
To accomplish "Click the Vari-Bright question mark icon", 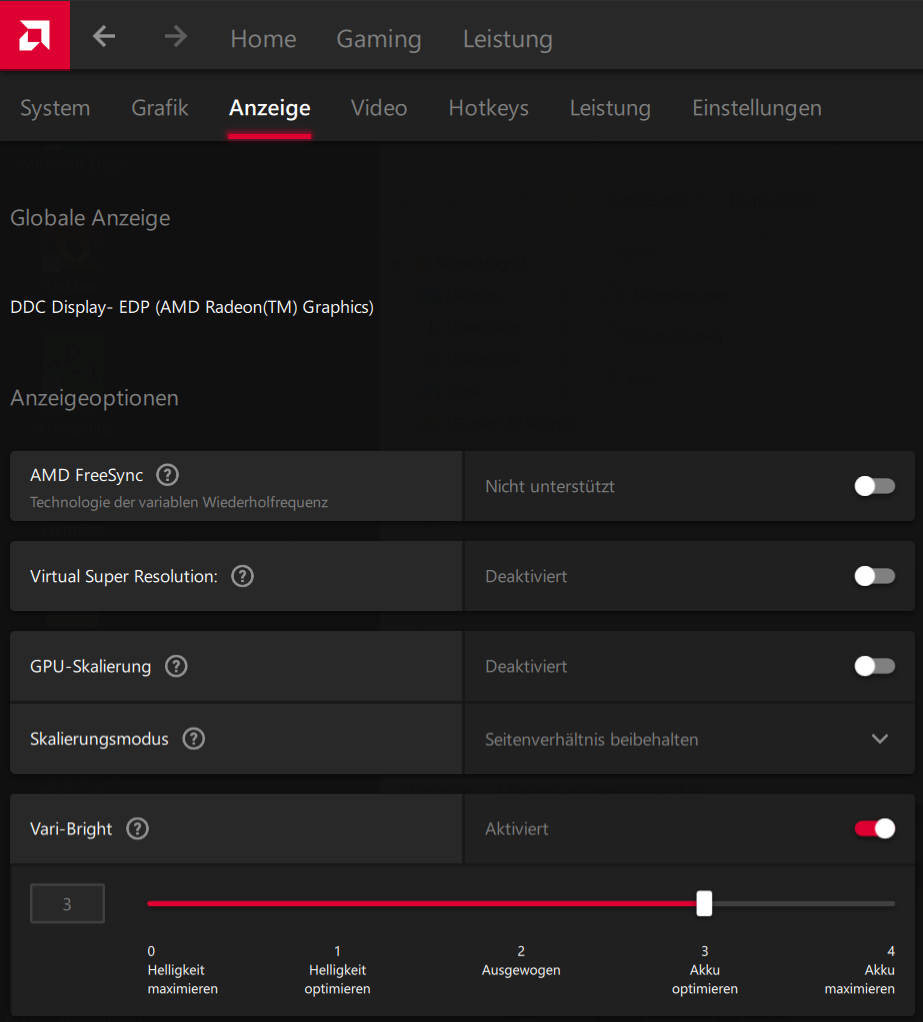I will [x=138, y=829].
